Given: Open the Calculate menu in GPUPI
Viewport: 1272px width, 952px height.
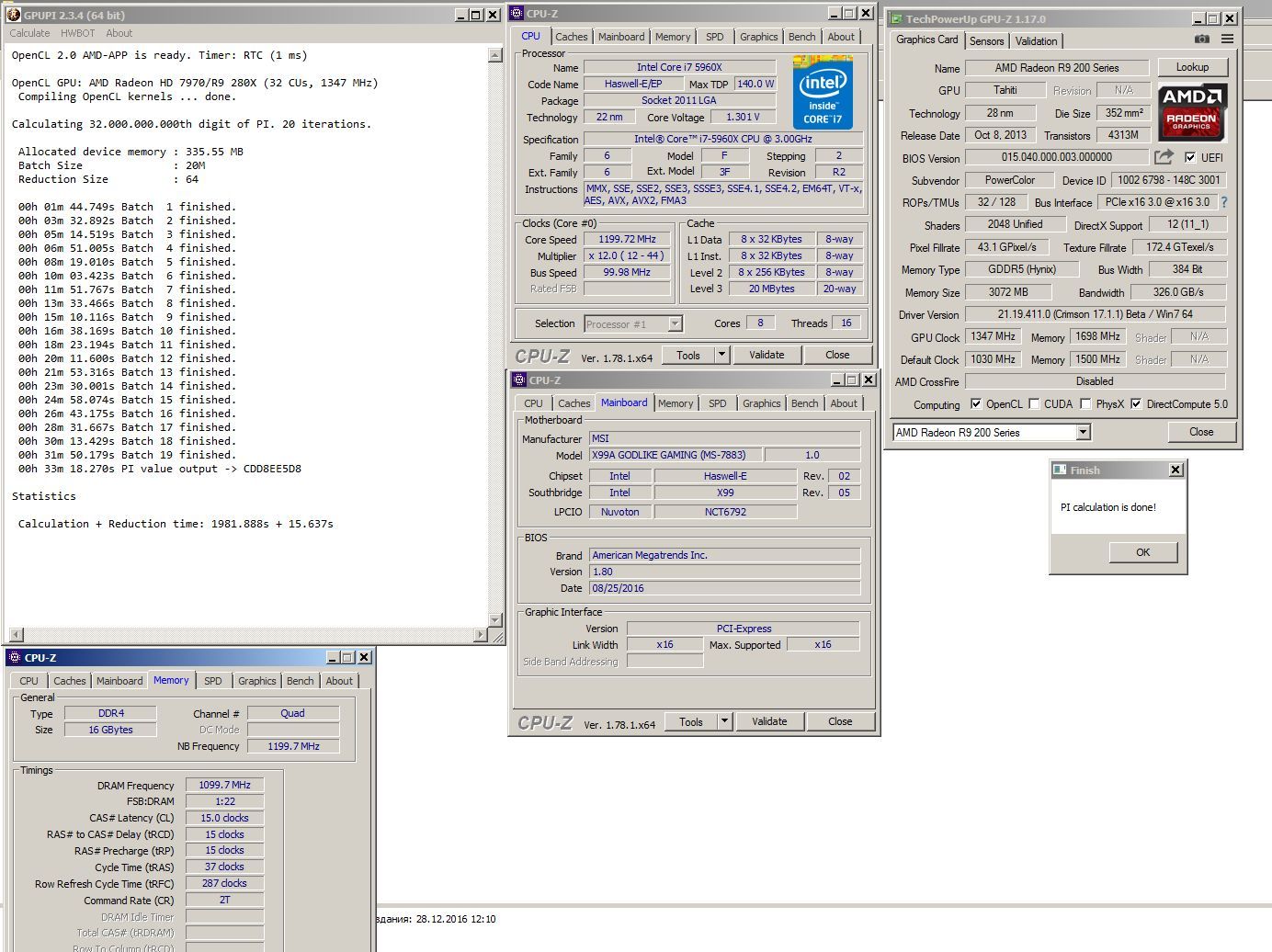Looking at the screenshot, I should pyautogui.click(x=29, y=33).
